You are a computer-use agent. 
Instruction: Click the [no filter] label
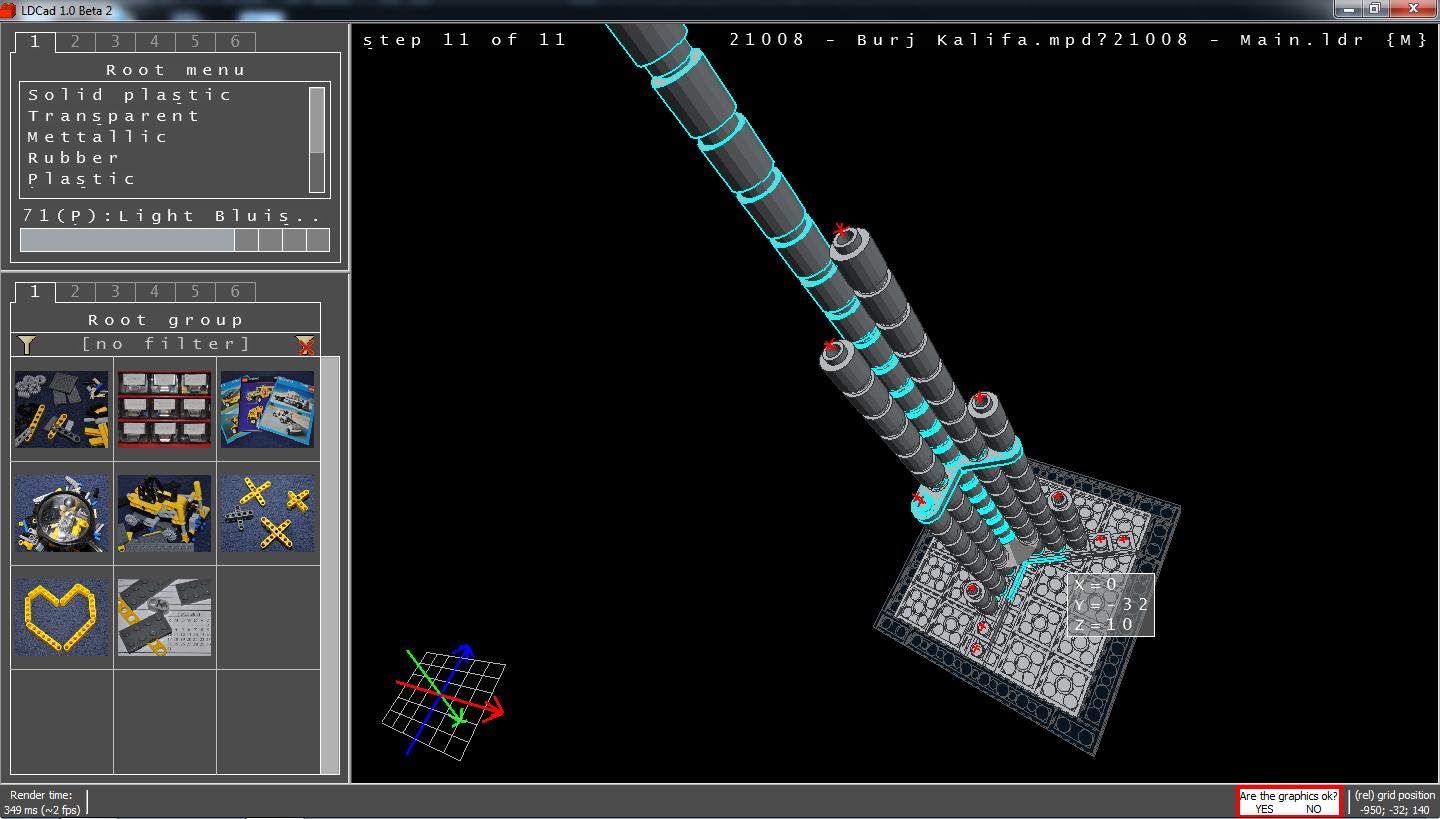click(x=166, y=344)
